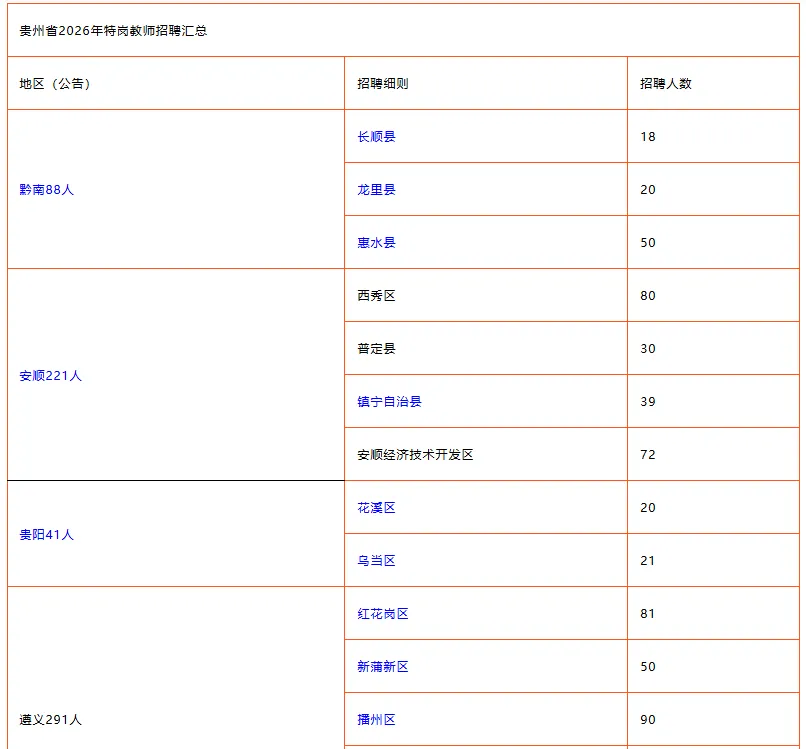Open the 镇宁自治县 recruitment details link
This screenshot has width=806, height=749.
[x=389, y=401]
